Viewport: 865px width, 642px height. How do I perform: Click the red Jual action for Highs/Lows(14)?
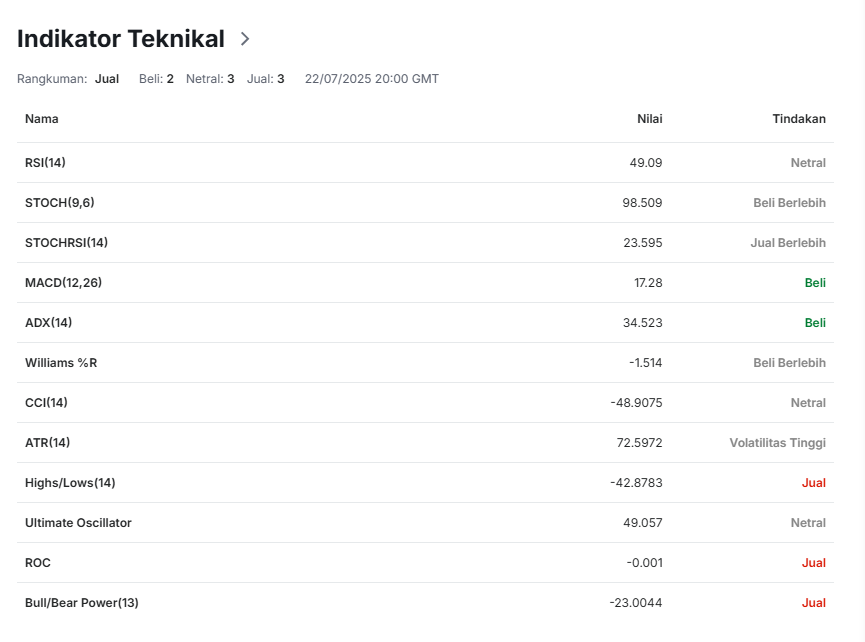pyautogui.click(x=814, y=483)
